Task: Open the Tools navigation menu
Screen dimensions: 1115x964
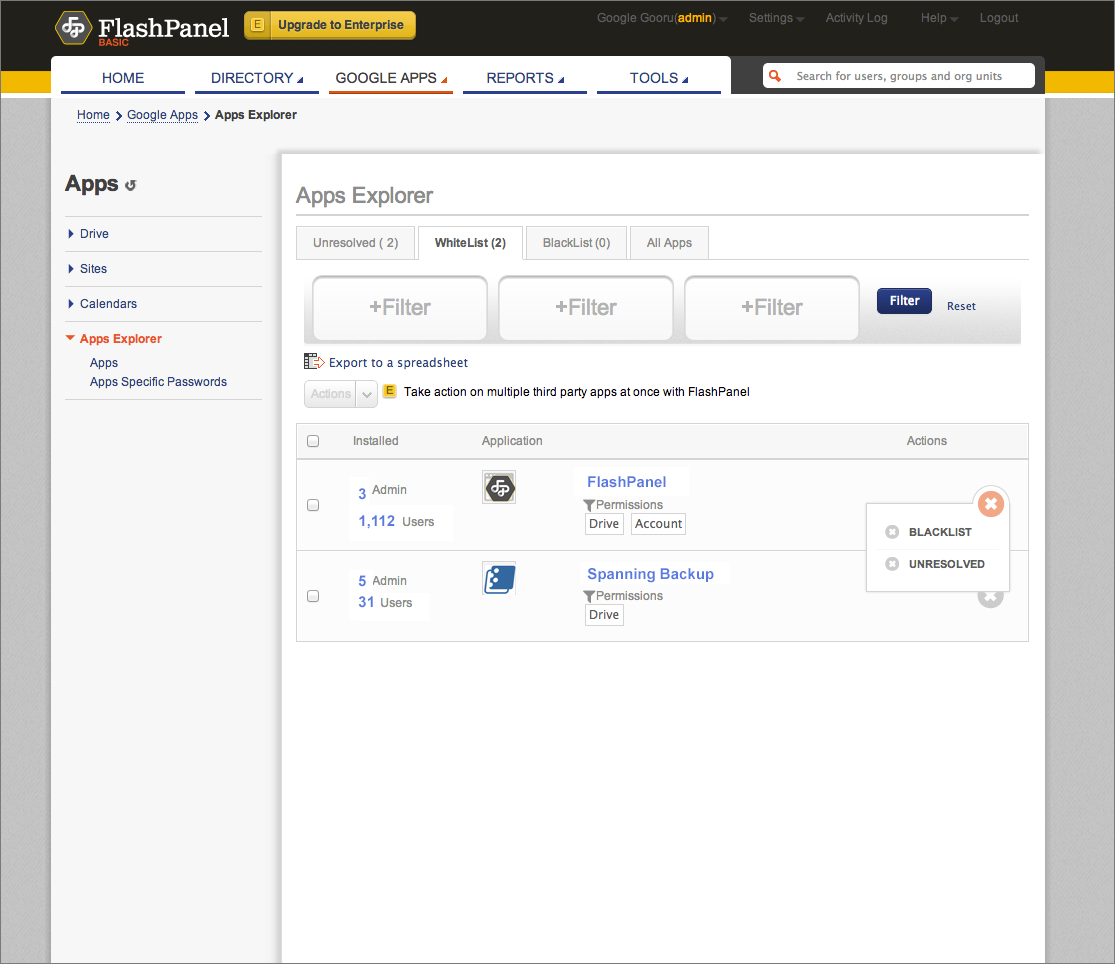Action: tap(658, 78)
